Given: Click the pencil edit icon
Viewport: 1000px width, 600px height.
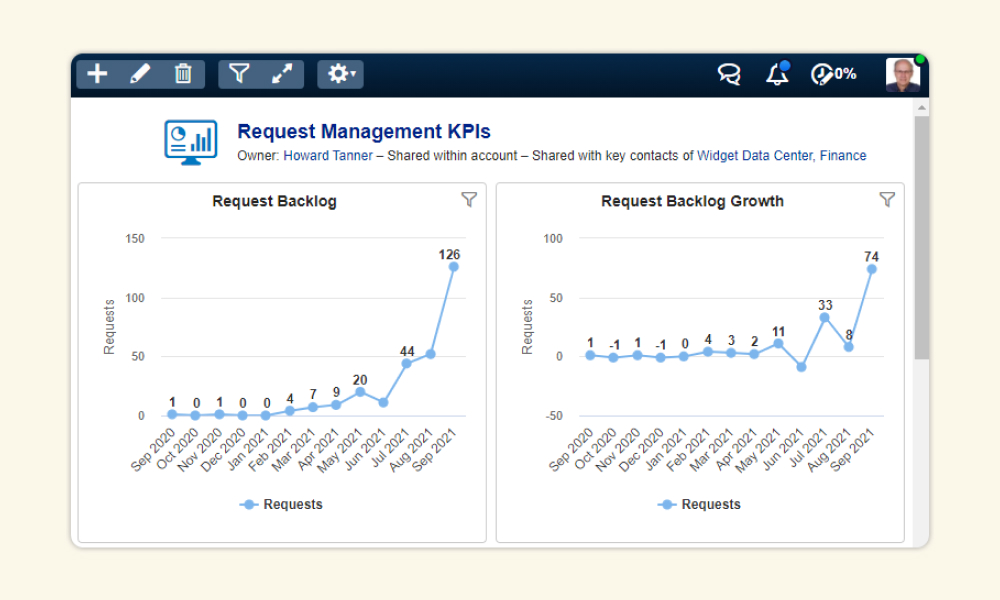Looking at the screenshot, I should coord(140,74).
